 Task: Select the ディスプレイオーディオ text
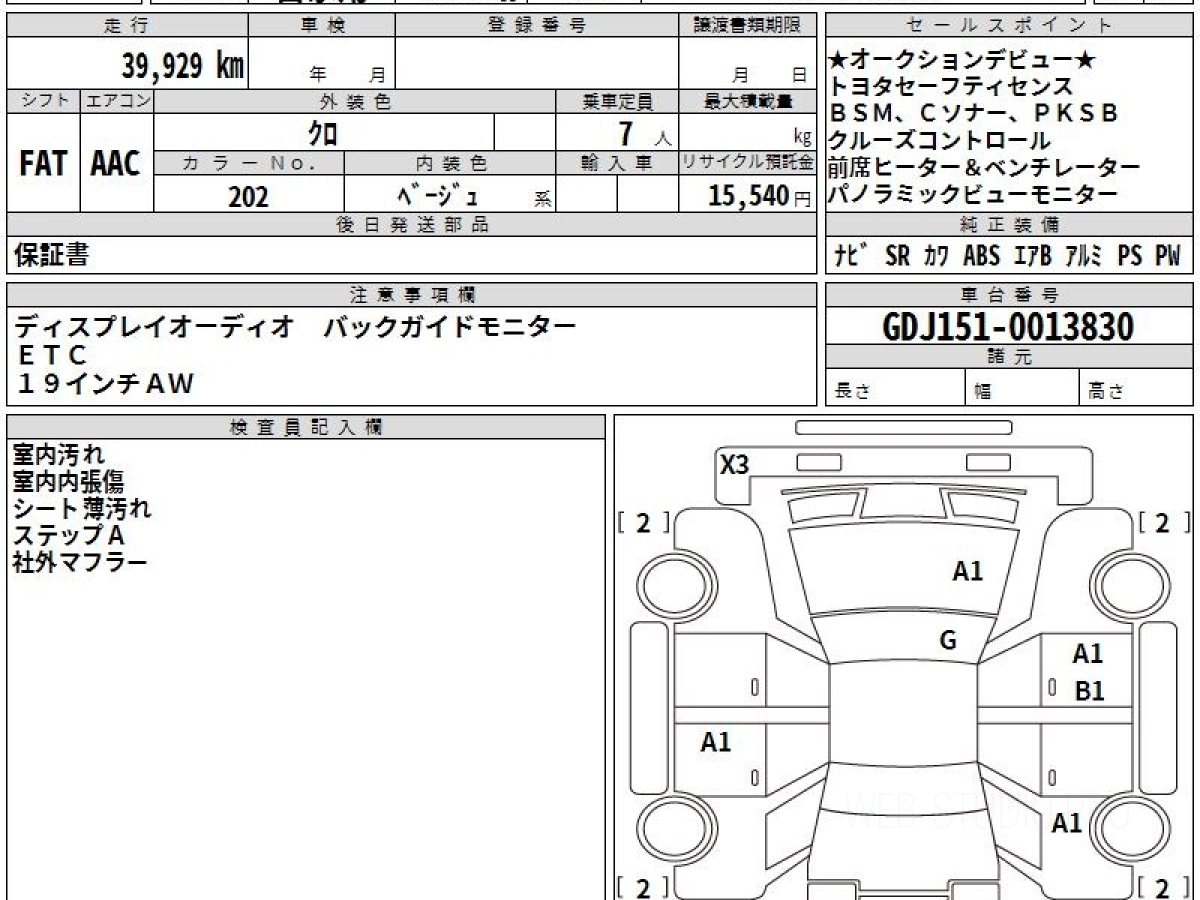[x=155, y=326]
